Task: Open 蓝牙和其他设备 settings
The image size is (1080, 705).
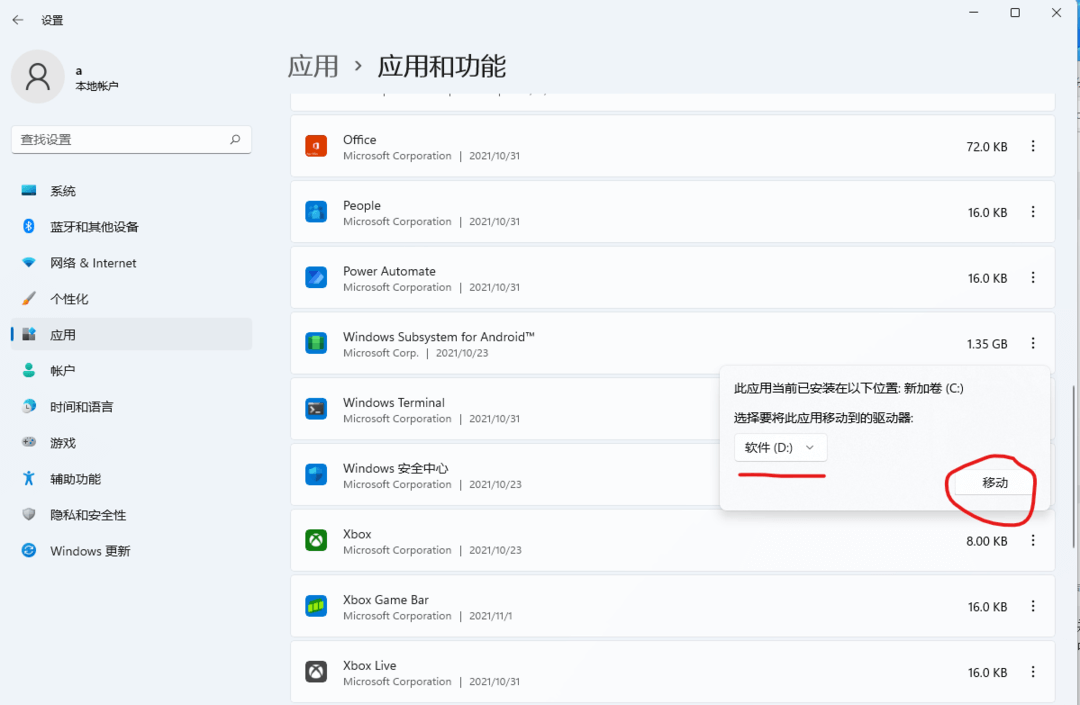Action: click(132, 227)
